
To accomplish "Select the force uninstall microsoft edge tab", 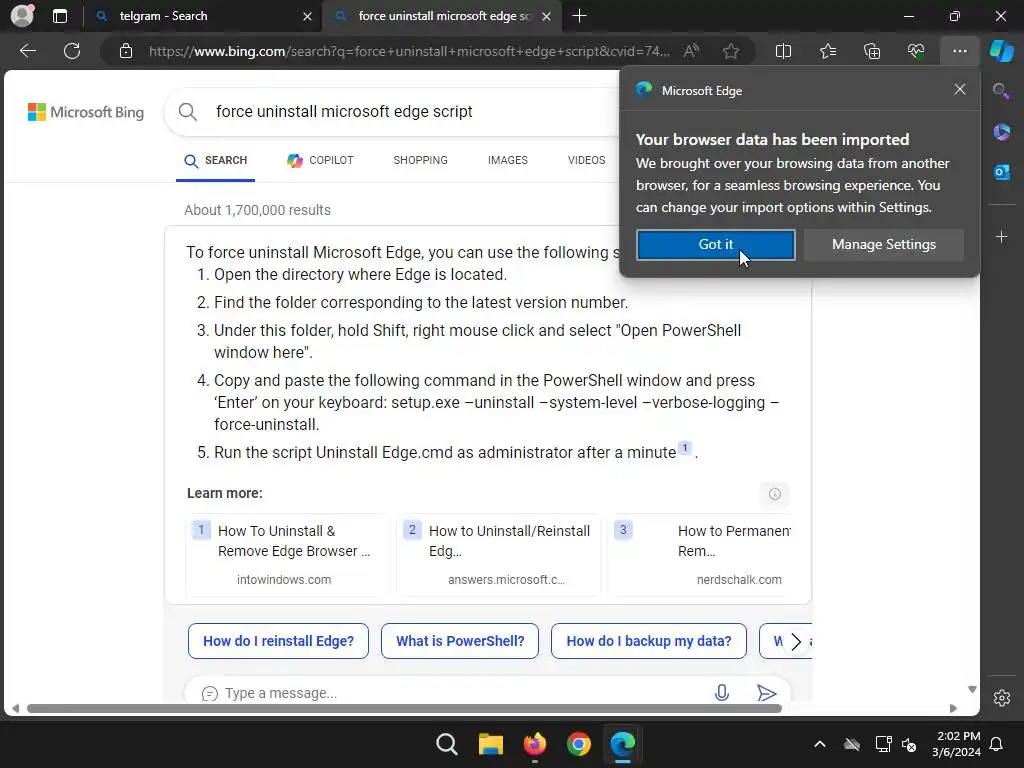I will 443,16.
